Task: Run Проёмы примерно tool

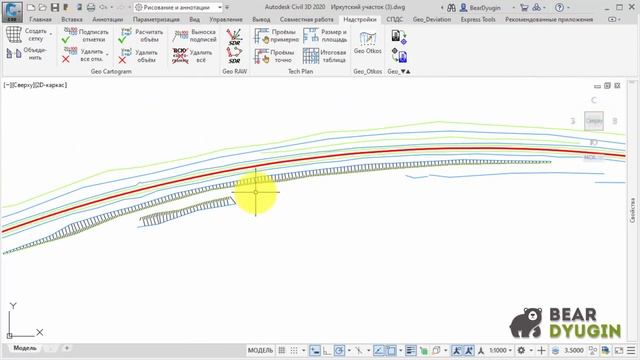Action: [276, 36]
